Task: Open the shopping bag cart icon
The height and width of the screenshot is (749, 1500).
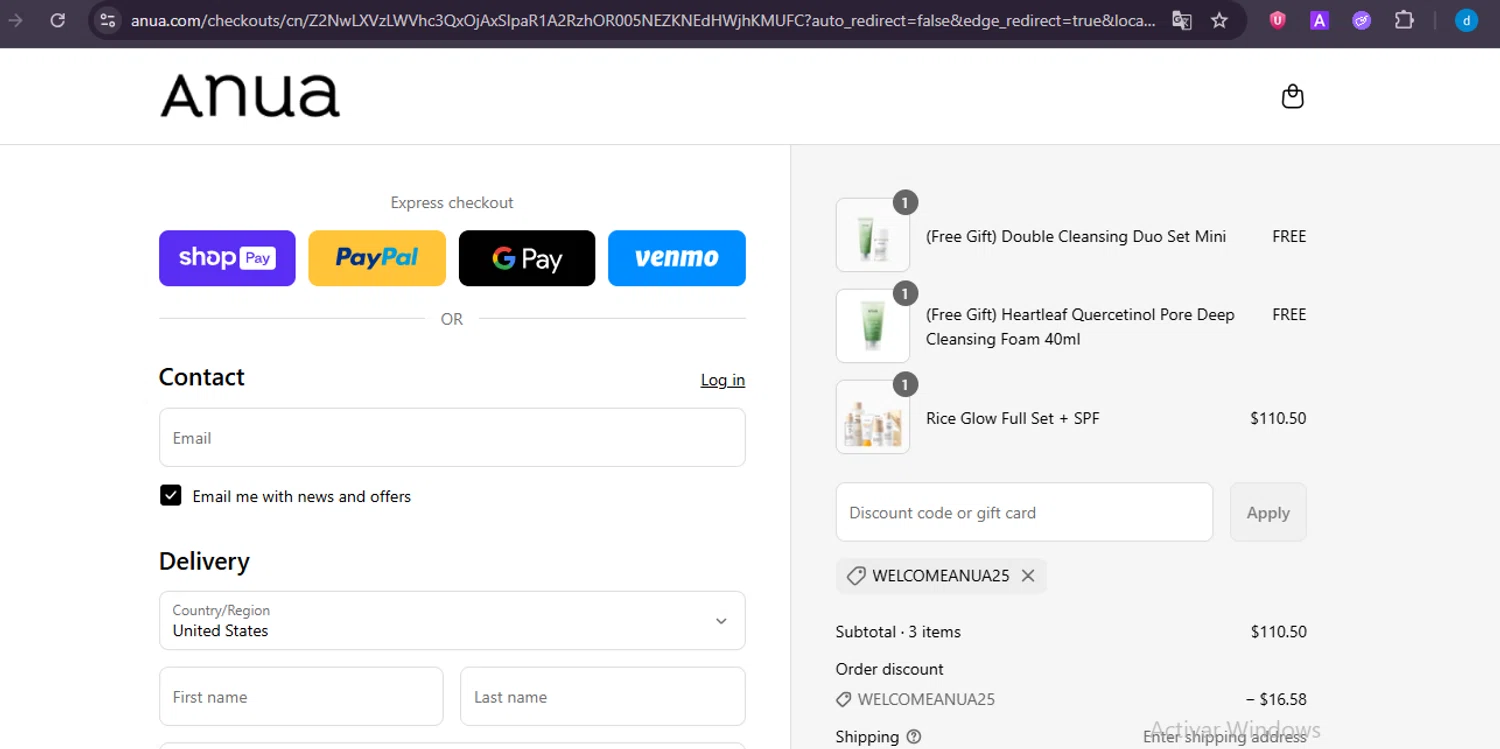Action: [1293, 96]
